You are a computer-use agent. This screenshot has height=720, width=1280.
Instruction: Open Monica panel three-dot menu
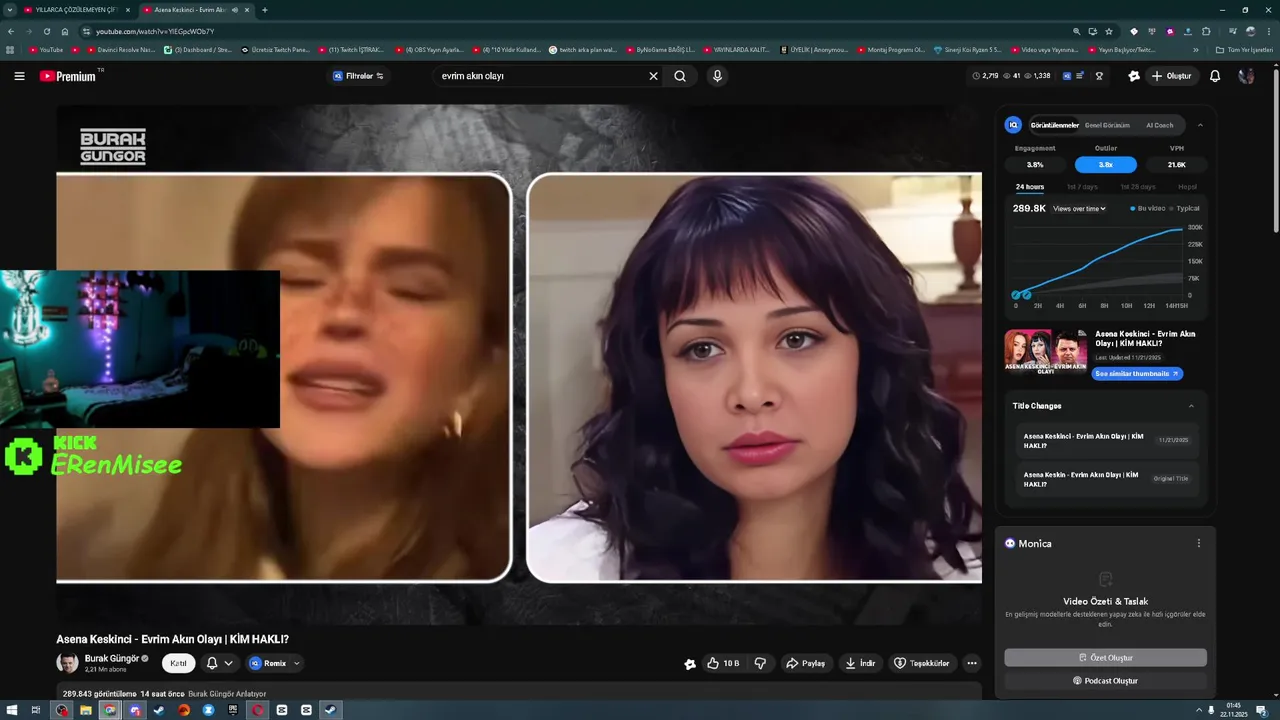click(x=1199, y=543)
